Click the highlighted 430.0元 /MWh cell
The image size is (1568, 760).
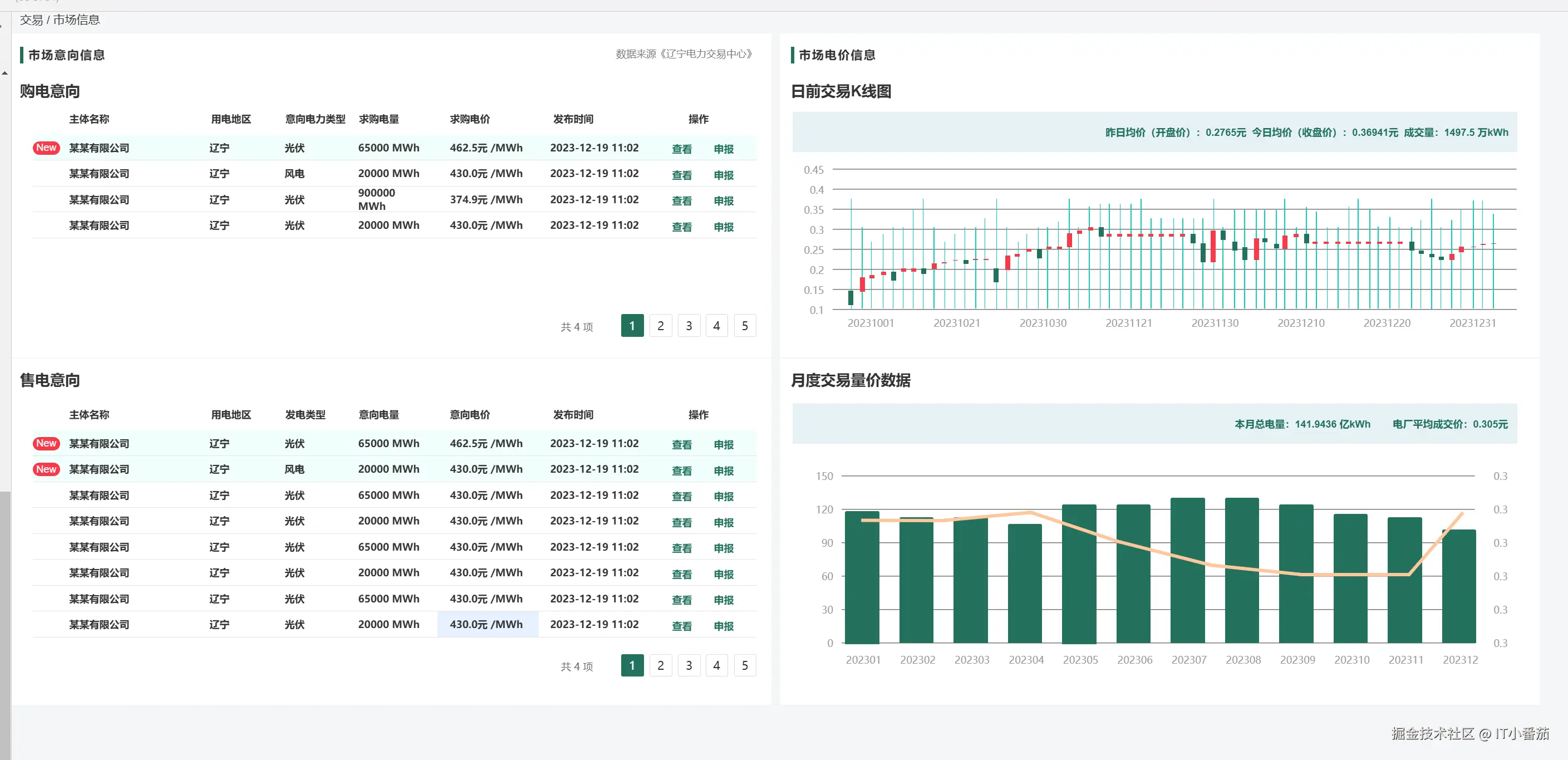click(487, 624)
